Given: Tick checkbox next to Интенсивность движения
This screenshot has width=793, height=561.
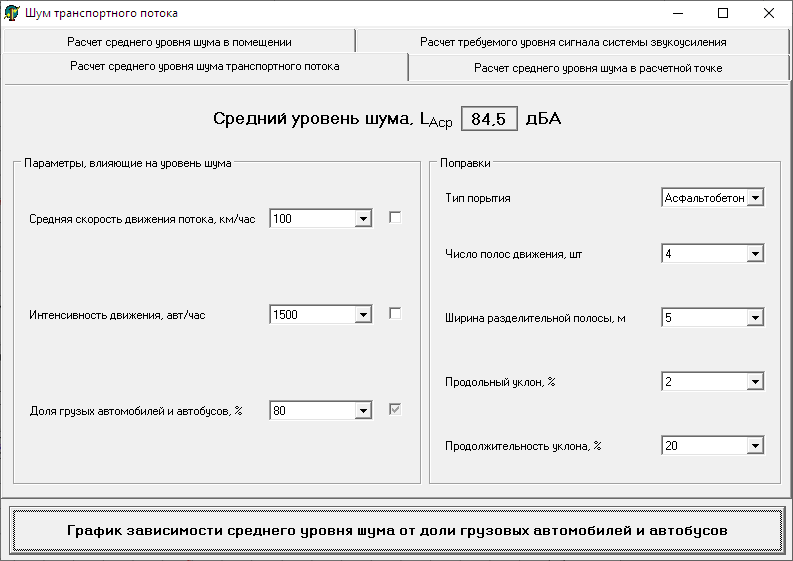Looking at the screenshot, I should (395, 314).
